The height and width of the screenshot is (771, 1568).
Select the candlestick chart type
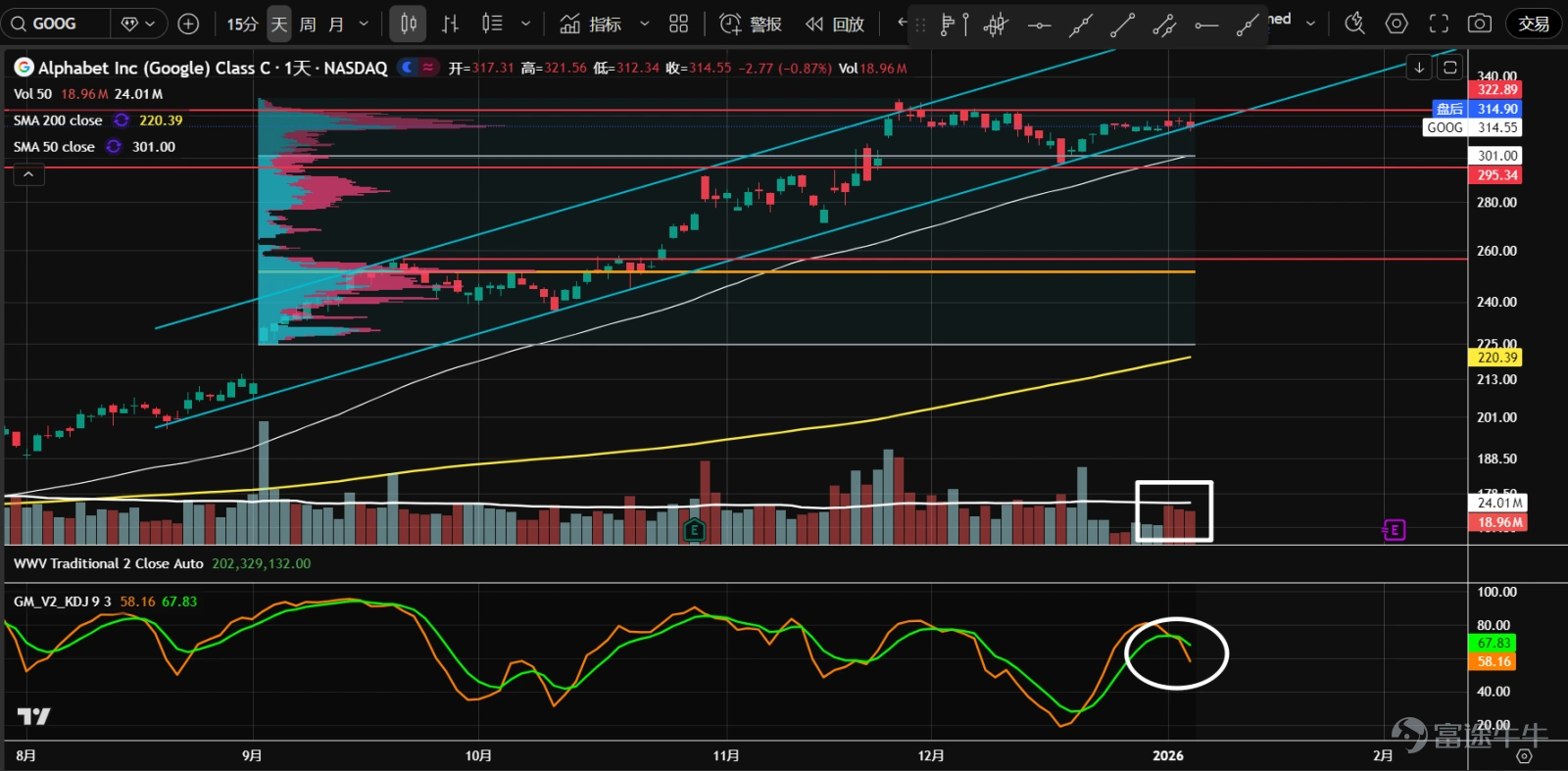408,24
